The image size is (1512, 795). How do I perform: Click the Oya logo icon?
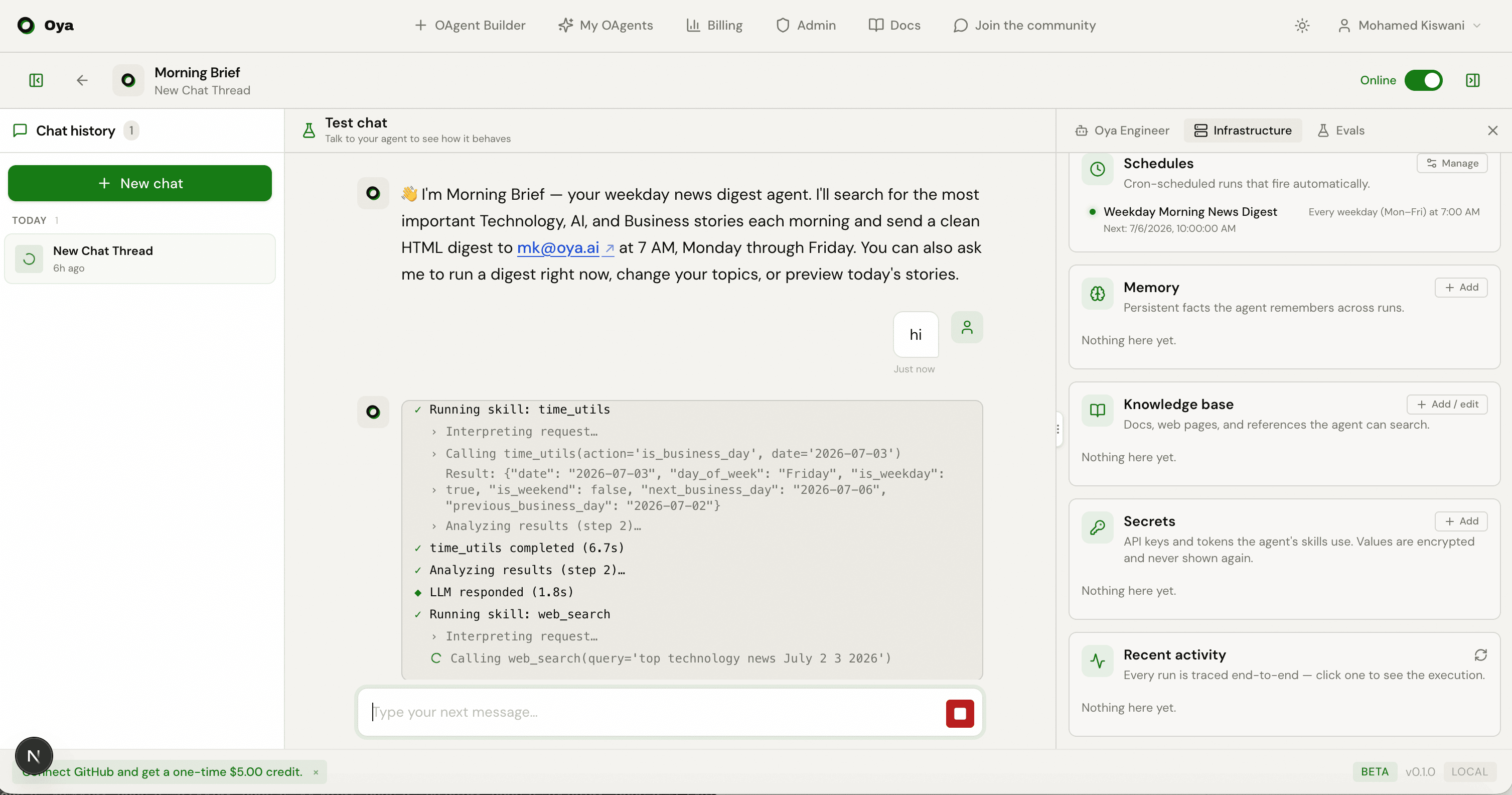coord(26,25)
